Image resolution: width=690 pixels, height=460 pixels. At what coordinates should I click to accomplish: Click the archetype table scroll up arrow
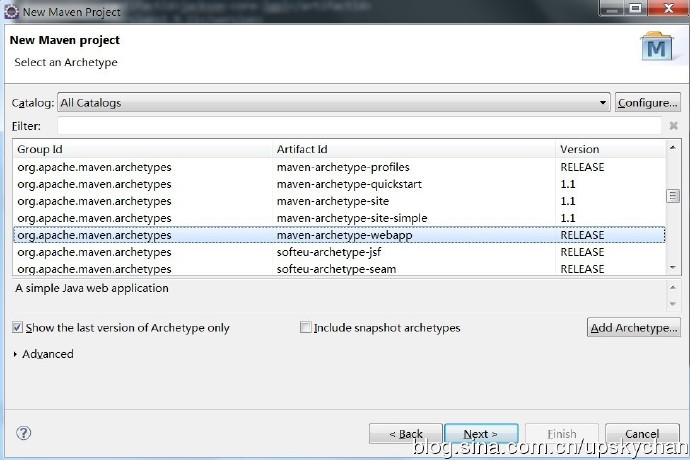[x=673, y=147]
